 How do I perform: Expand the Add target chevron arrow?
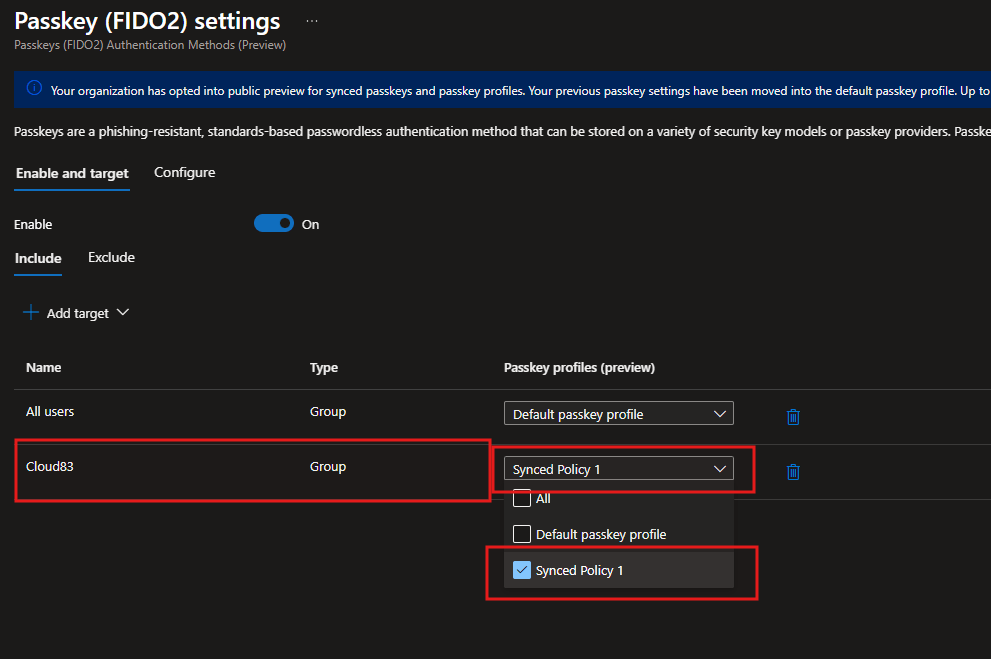click(x=123, y=312)
